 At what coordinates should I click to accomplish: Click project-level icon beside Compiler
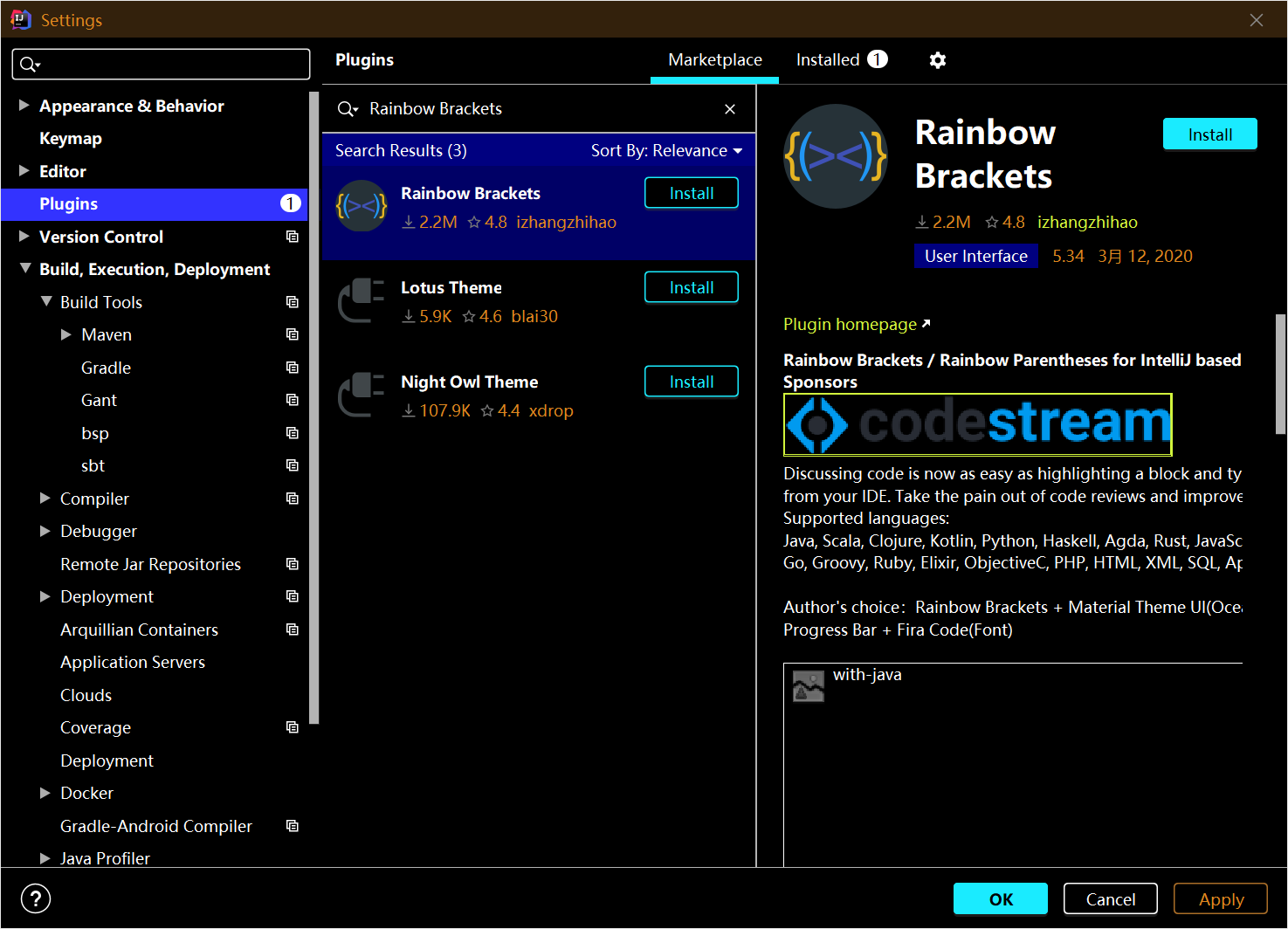[x=293, y=499]
